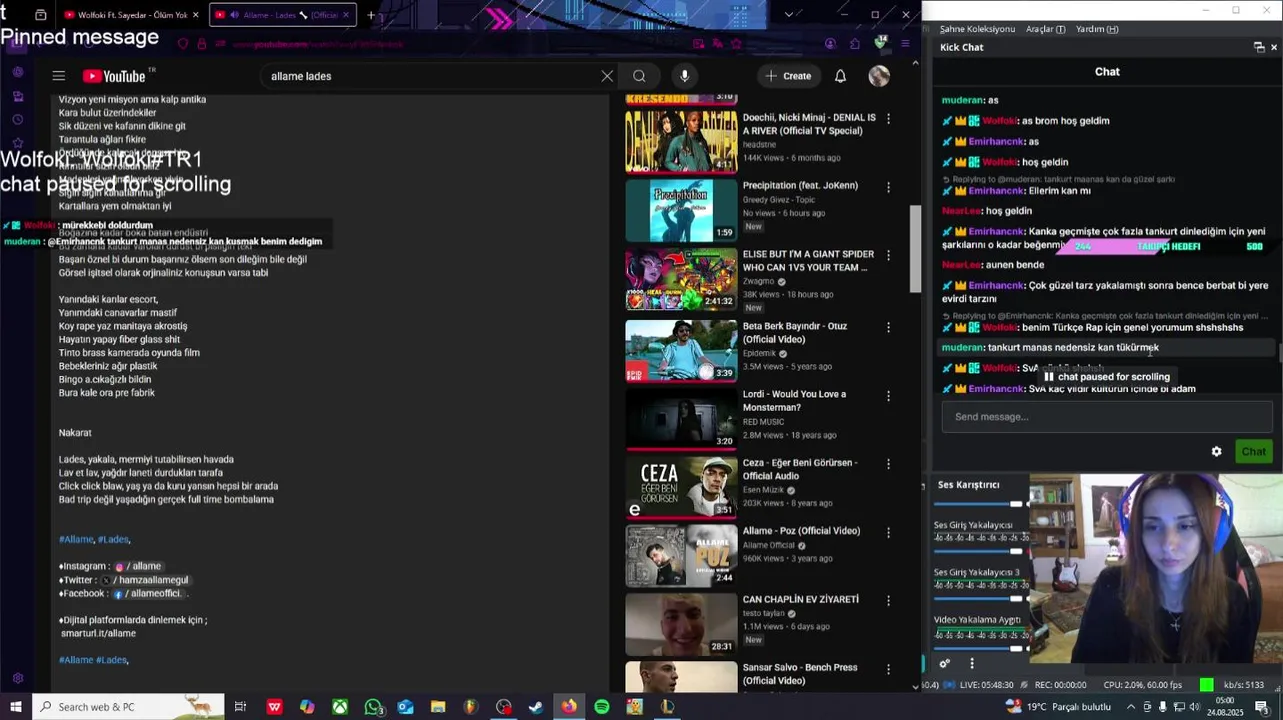Open the Windows Start menu
The width and height of the screenshot is (1283, 720).
click(x=16, y=707)
